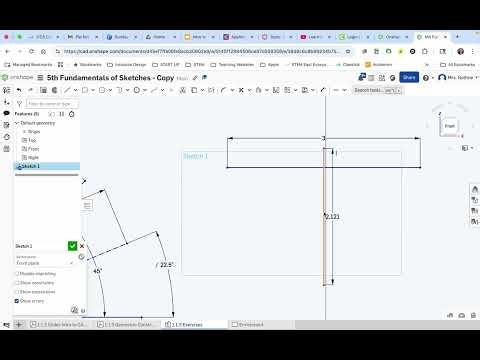480x360 pixels.
Task: Select the Line sketch tool
Action: pos(67,90)
